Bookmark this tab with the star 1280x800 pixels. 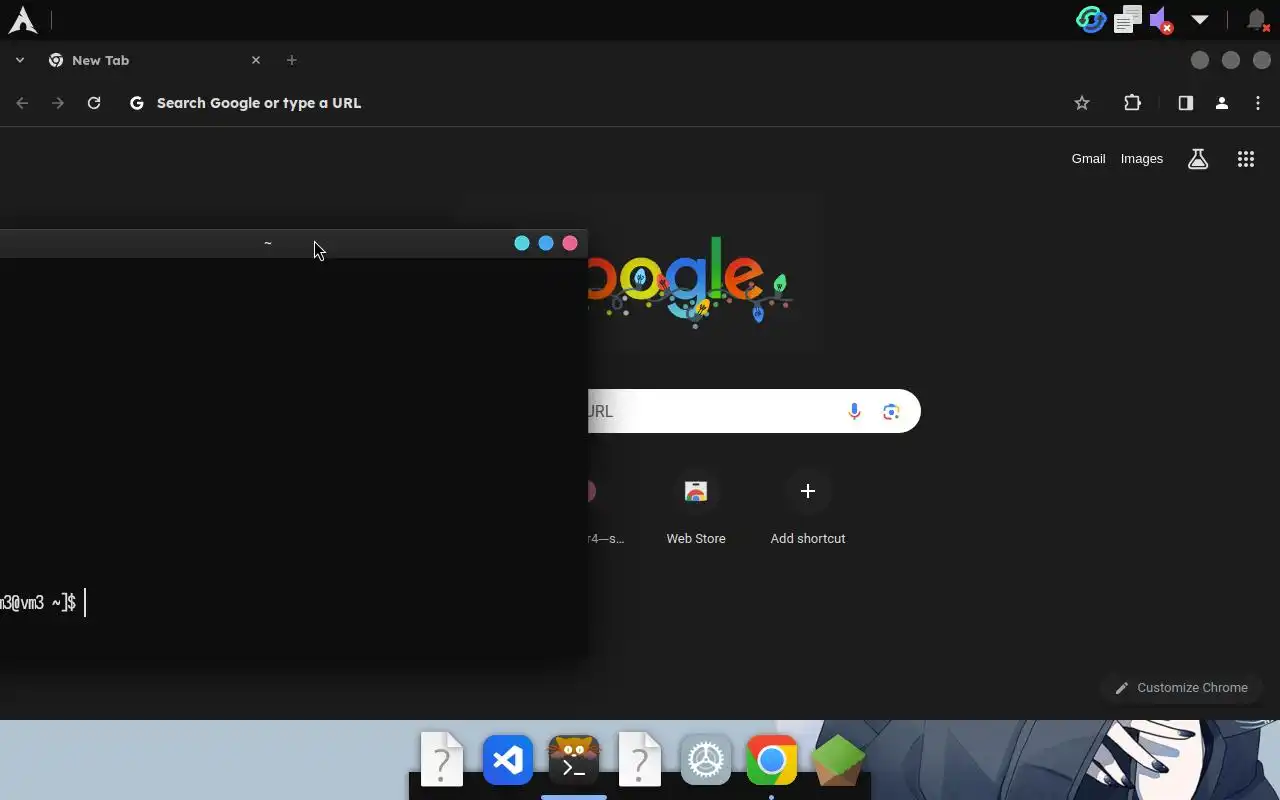[1082, 103]
